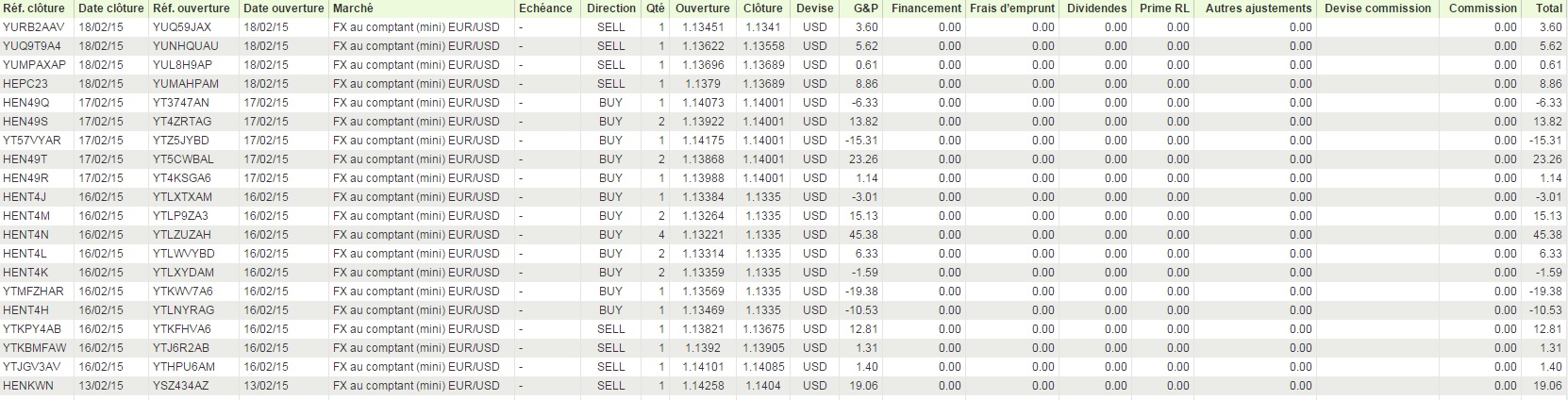Select opening reference YTLZUZAH cell
This screenshot has width=1568, height=400.
pos(182,235)
